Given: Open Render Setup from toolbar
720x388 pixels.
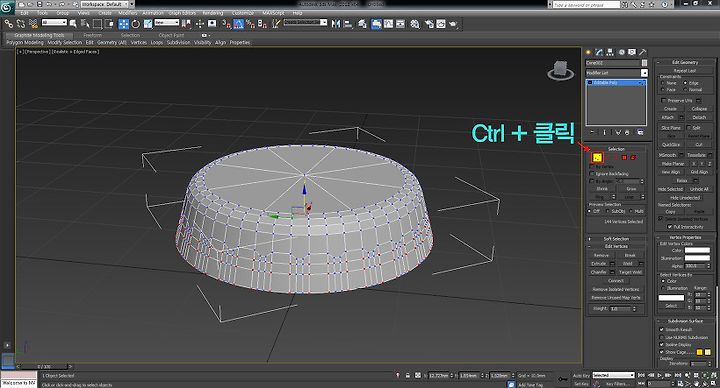Looking at the screenshot, I should pos(429,23).
